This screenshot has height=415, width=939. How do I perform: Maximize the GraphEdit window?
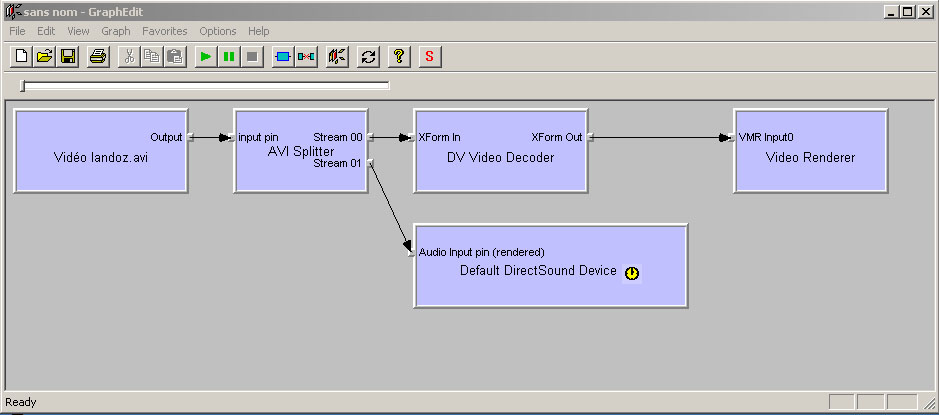coord(908,11)
